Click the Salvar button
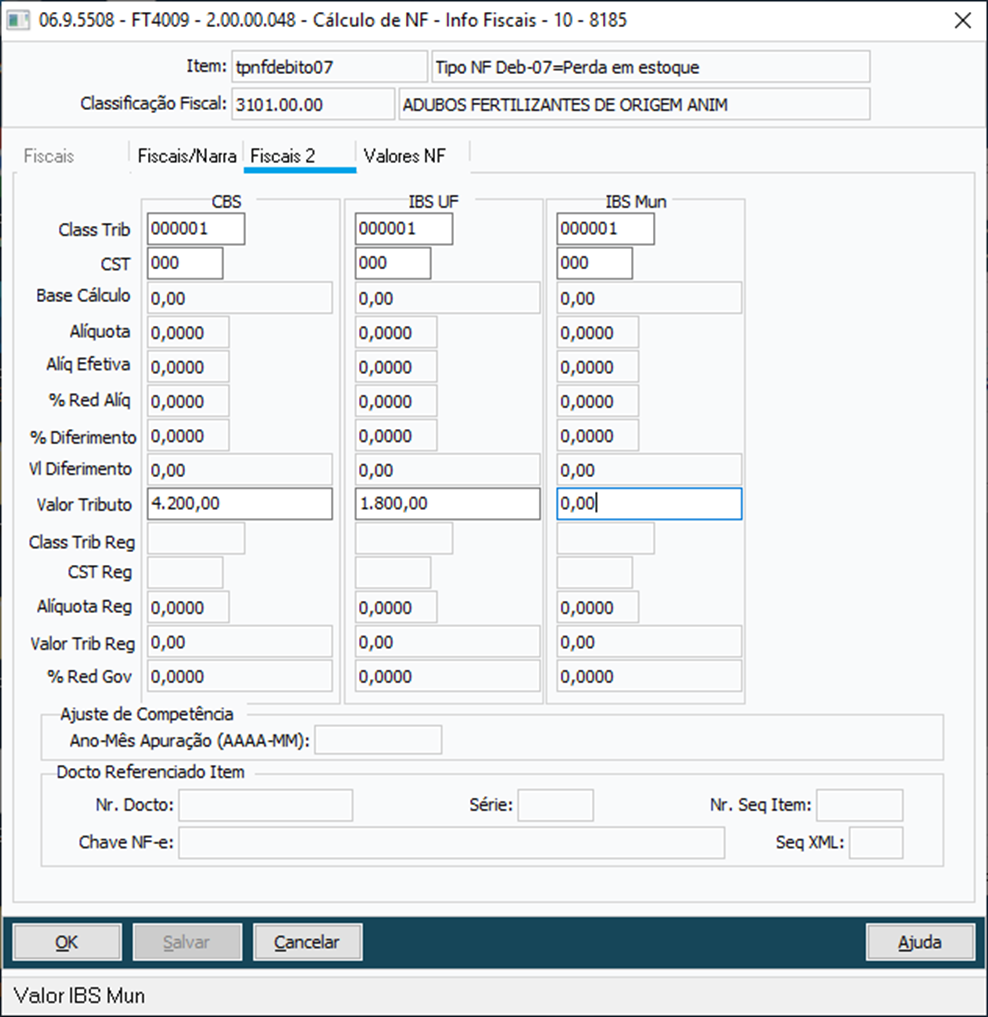Image resolution: width=988 pixels, height=1017 pixels. point(187,942)
